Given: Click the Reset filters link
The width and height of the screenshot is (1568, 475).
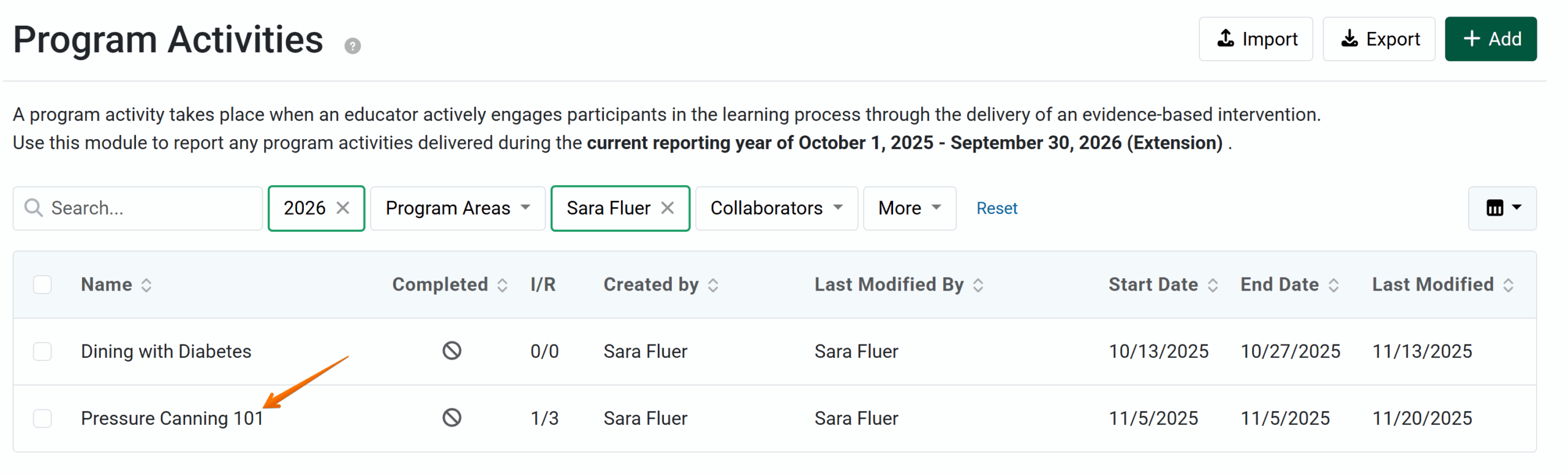Looking at the screenshot, I should coord(996,208).
